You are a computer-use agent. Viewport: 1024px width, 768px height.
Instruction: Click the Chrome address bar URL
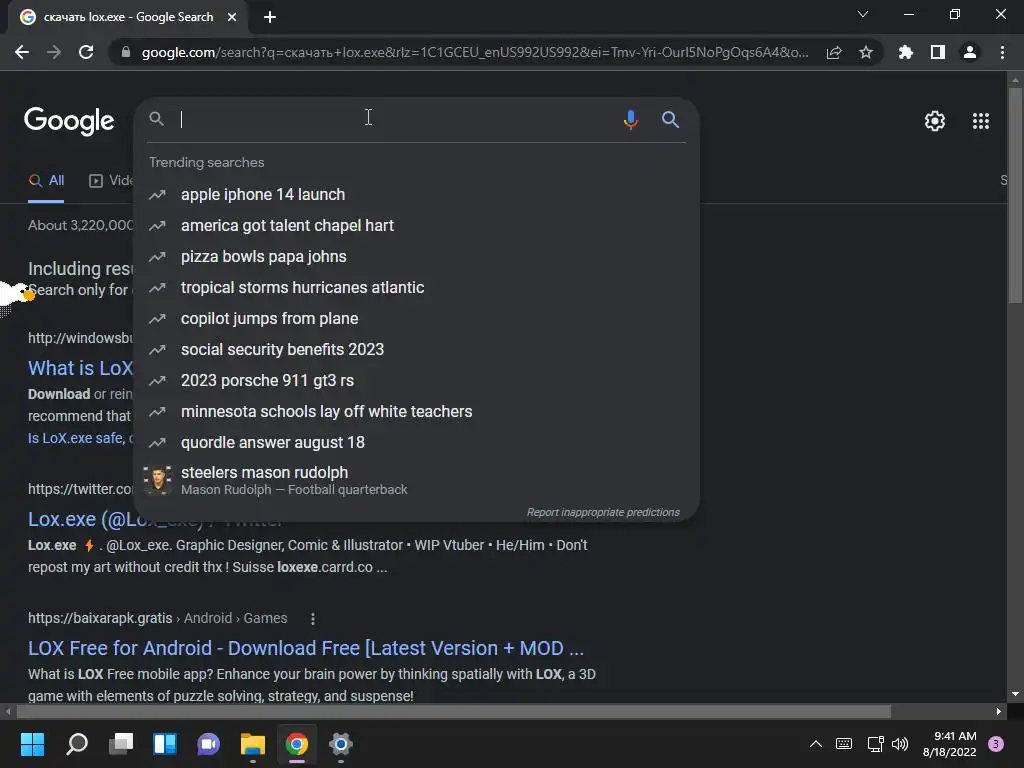coord(475,52)
